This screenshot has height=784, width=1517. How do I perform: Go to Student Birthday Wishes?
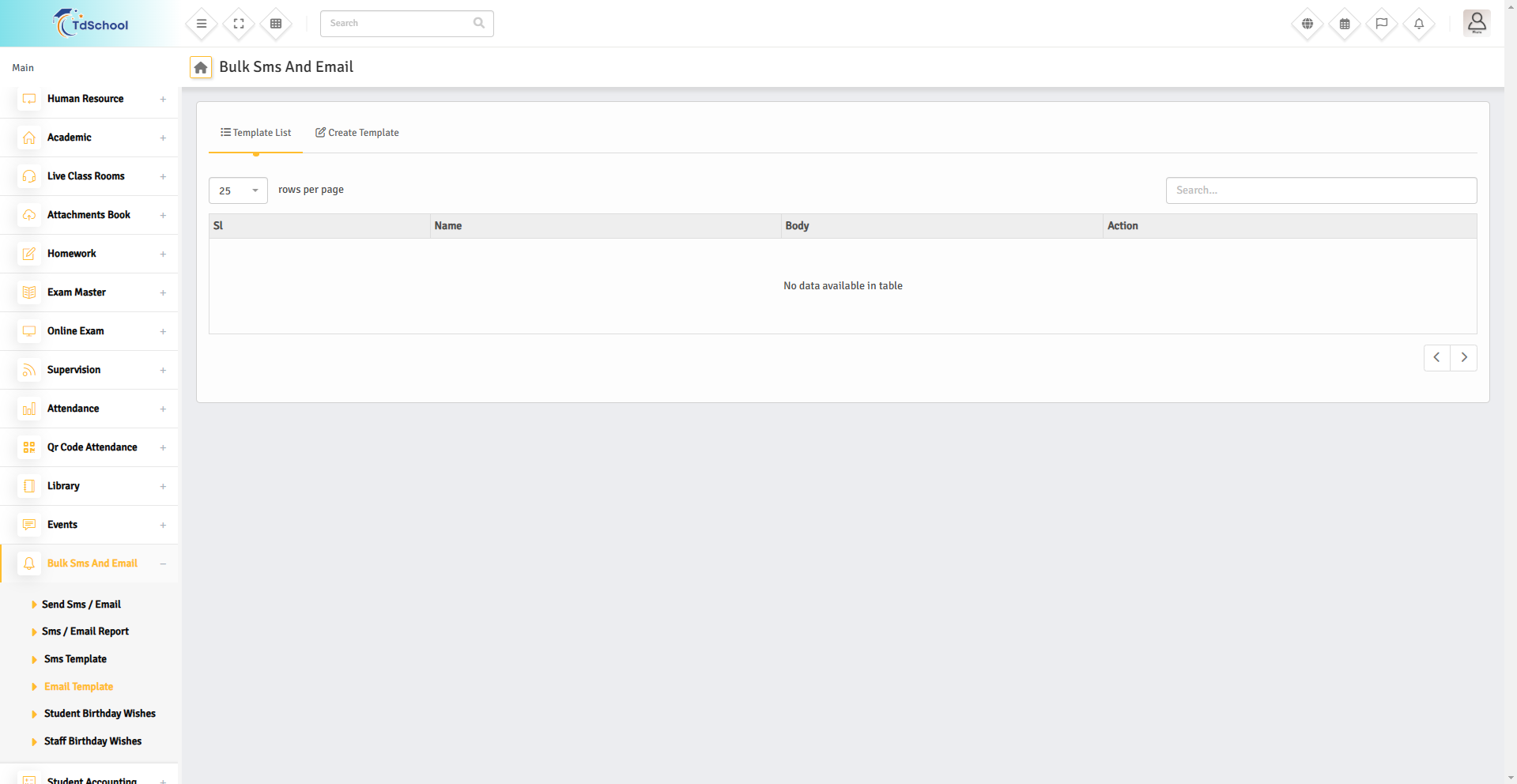coord(100,714)
